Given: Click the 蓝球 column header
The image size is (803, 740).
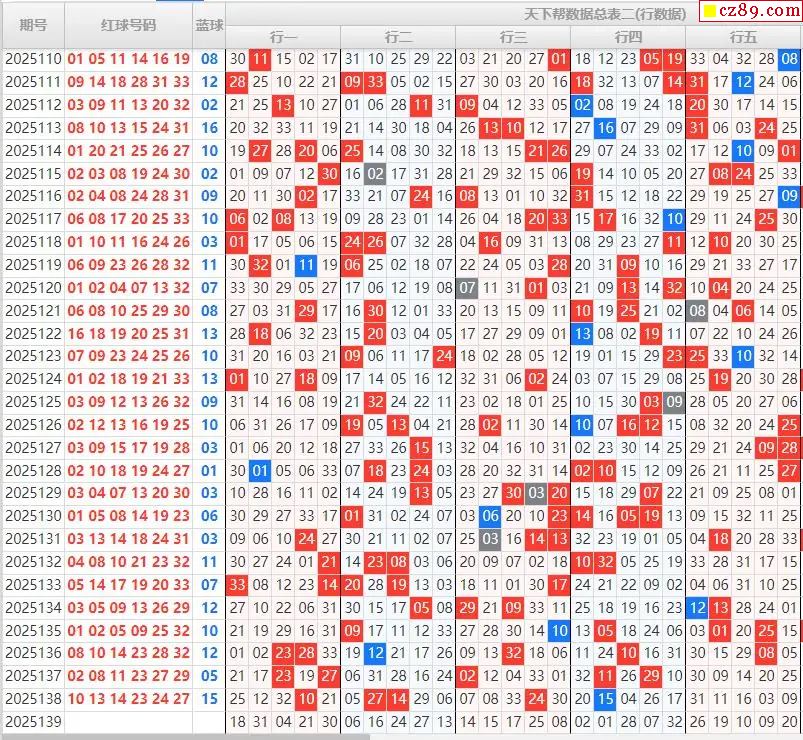Looking at the screenshot, I should [209, 25].
